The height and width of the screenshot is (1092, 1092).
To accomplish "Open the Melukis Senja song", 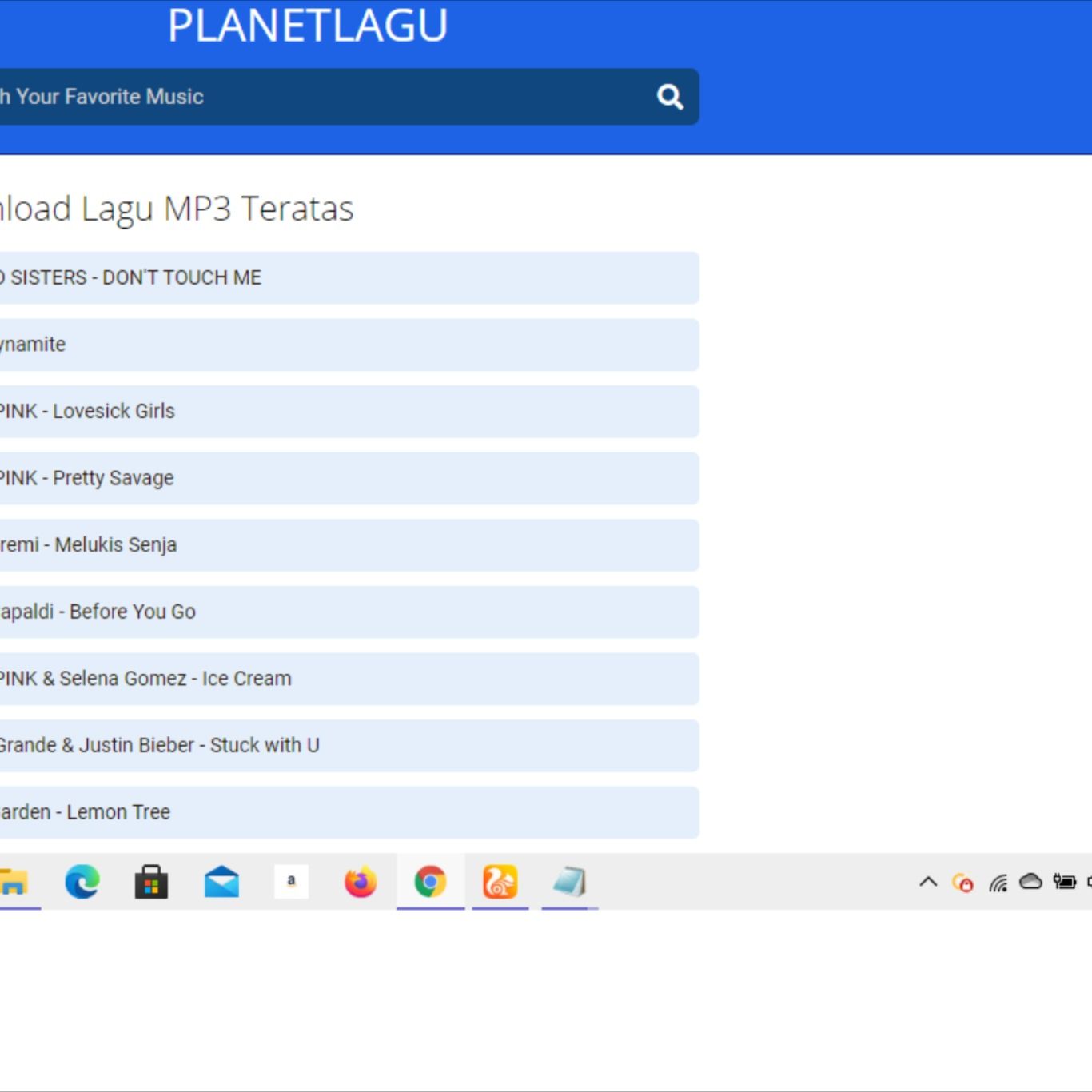I will pos(349,545).
